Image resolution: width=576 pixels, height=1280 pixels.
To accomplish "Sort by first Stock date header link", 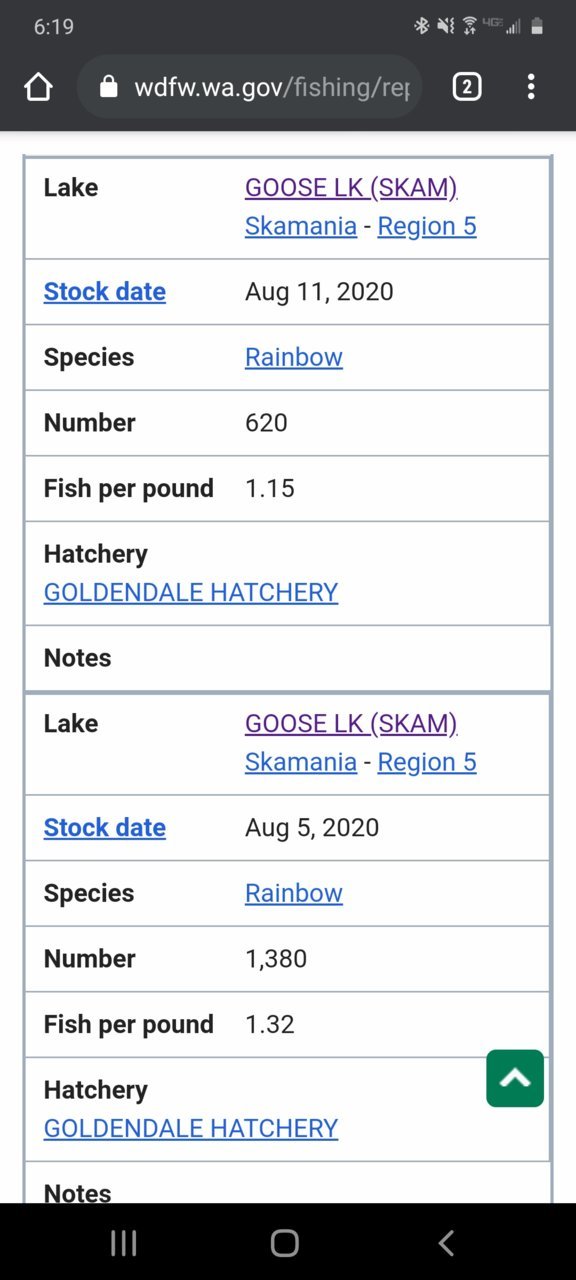I will (105, 291).
